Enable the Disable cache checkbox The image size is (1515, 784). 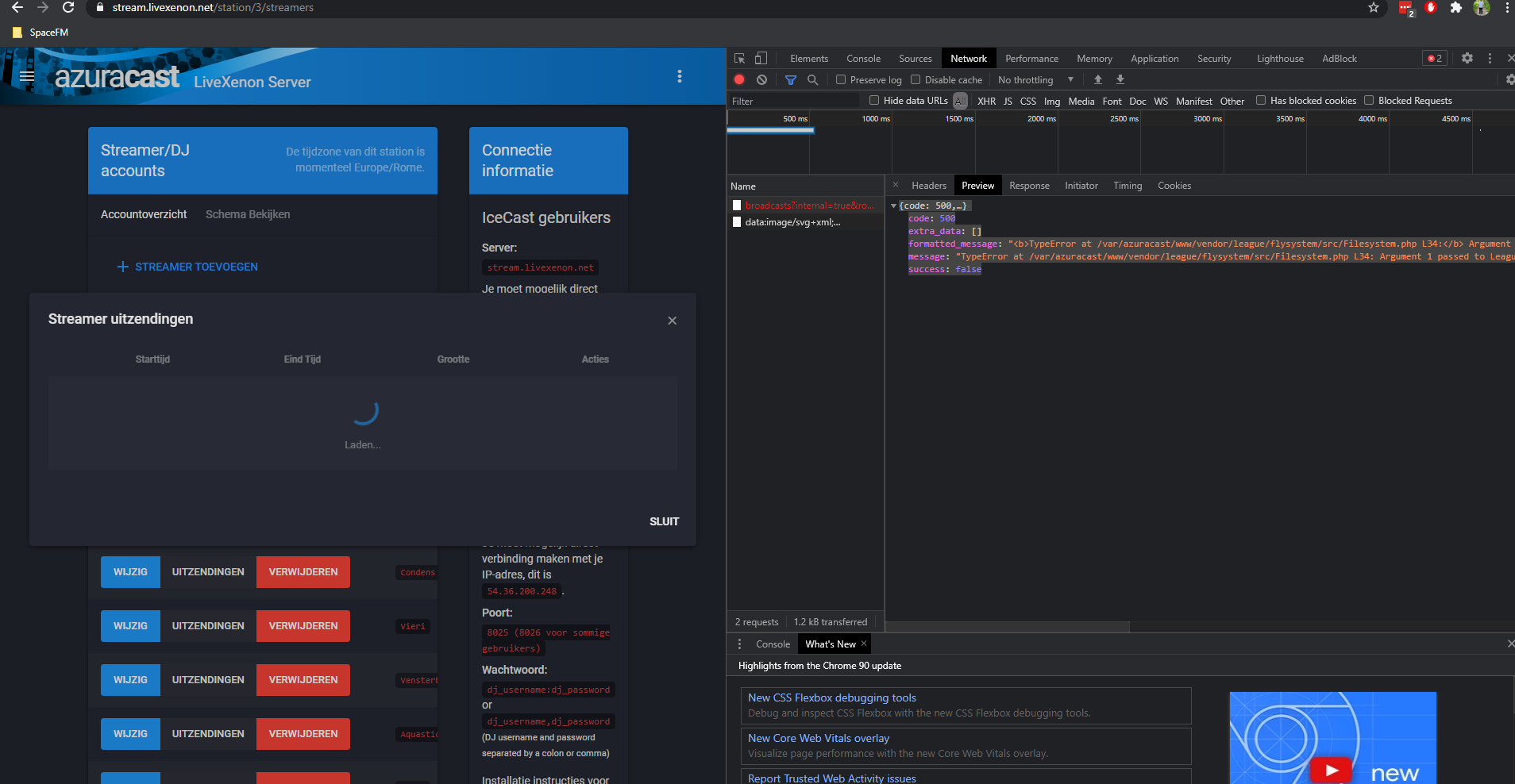(x=917, y=79)
